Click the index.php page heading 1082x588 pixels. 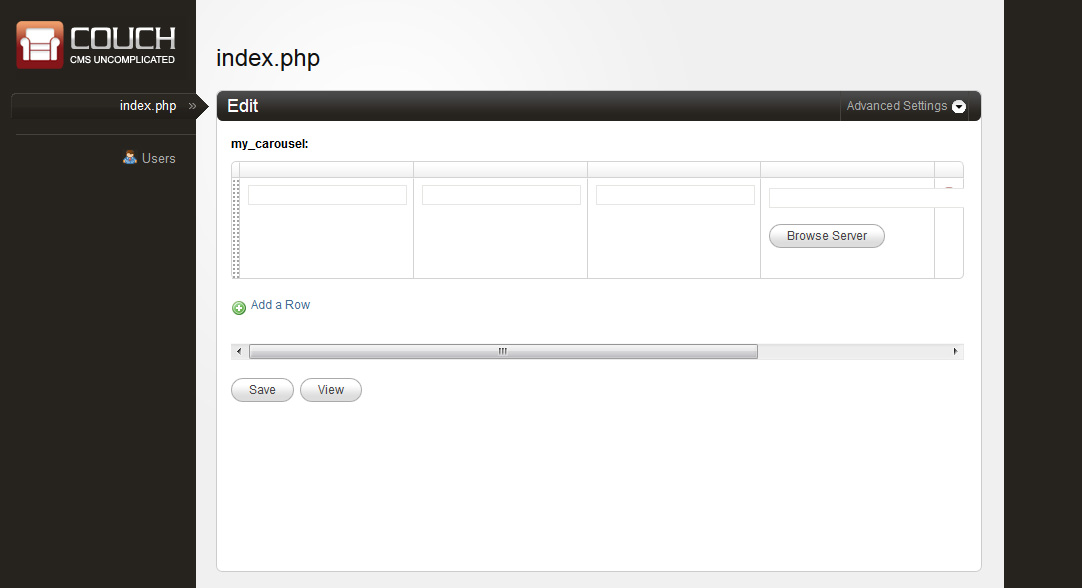tap(268, 58)
